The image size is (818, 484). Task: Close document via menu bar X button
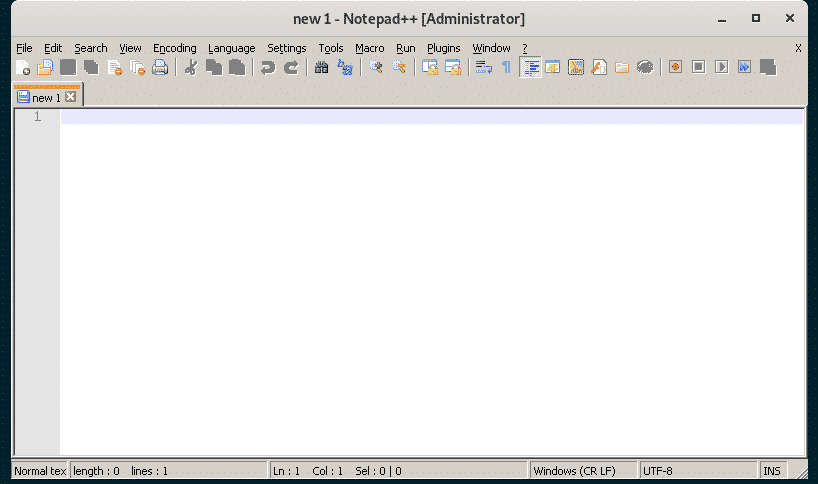click(x=798, y=48)
